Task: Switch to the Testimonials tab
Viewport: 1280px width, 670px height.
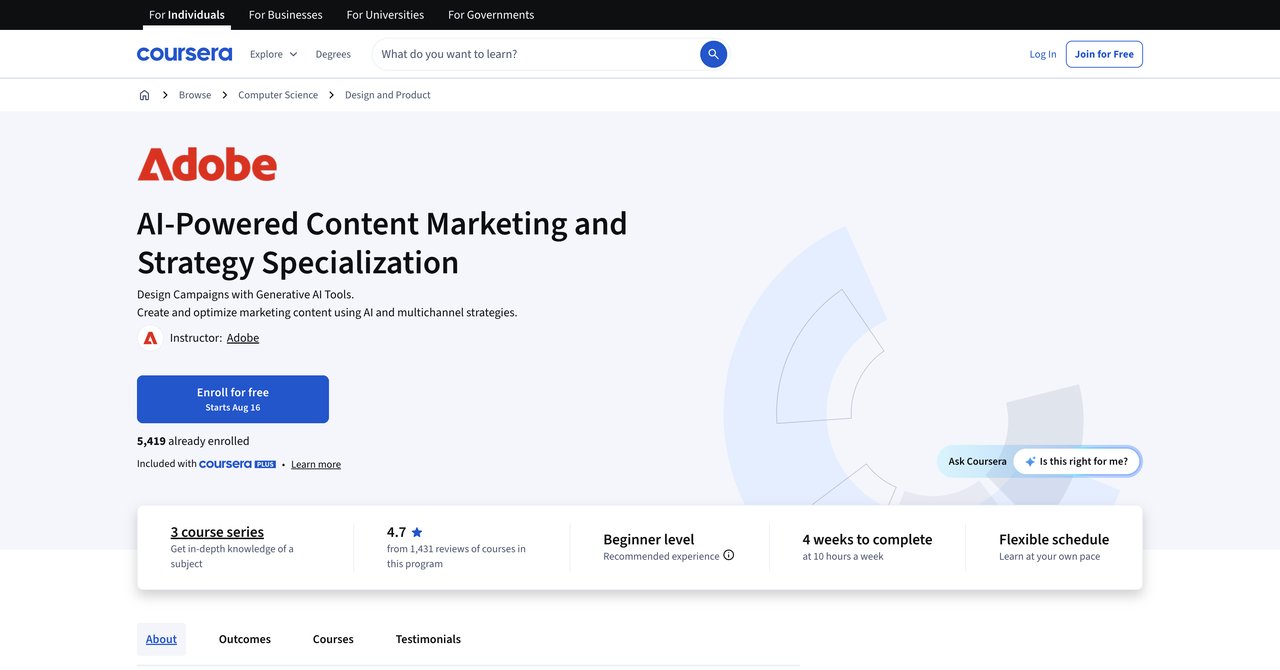Action: pyautogui.click(x=428, y=639)
